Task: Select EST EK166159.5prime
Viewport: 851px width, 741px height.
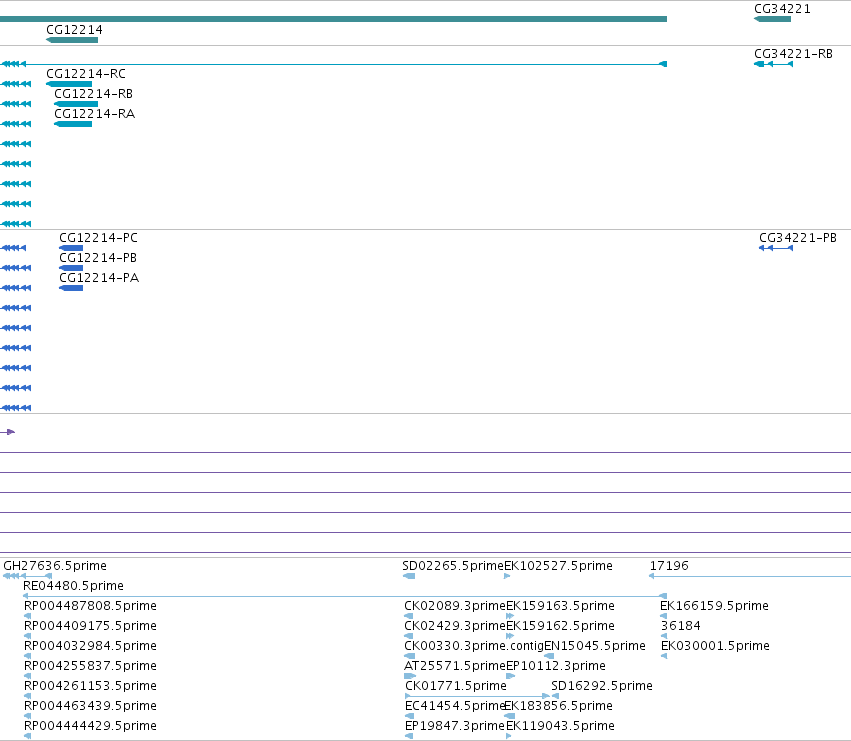Action: coord(714,606)
